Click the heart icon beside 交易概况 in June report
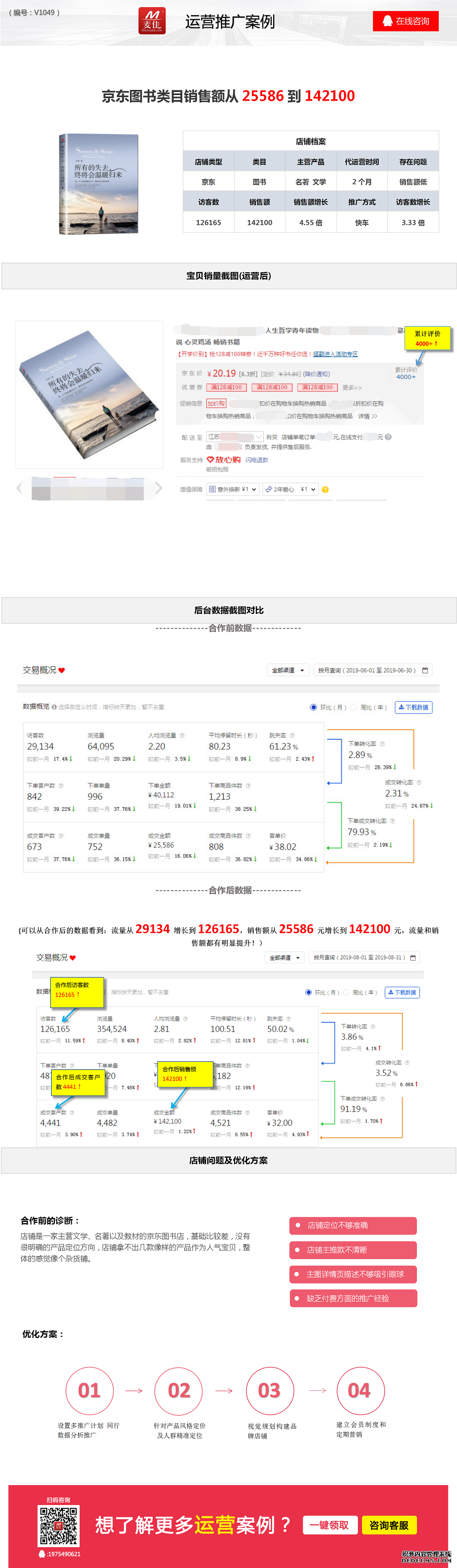 (x=61, y=670)
